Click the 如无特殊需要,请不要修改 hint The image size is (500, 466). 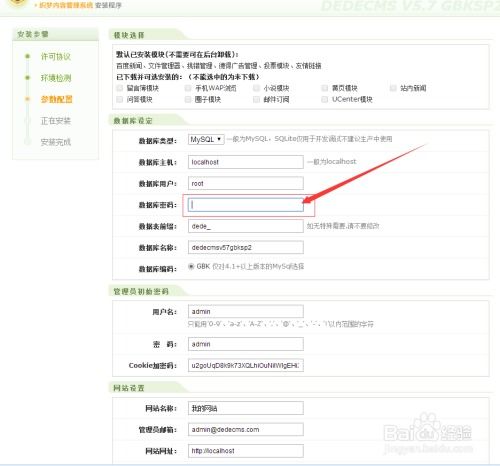tap(343, 226)
